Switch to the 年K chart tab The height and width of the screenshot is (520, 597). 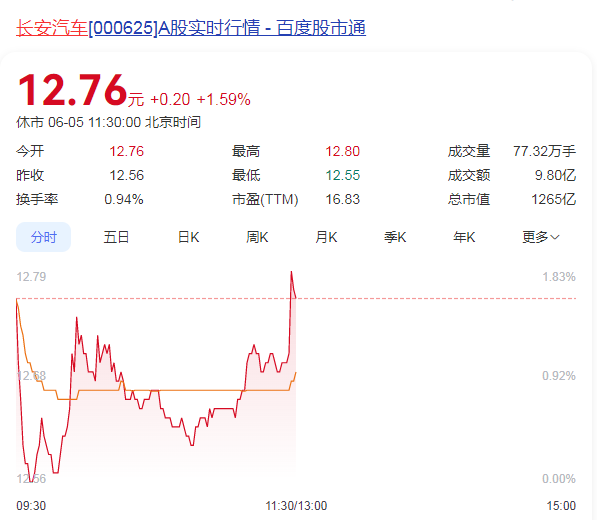point(464,237)
